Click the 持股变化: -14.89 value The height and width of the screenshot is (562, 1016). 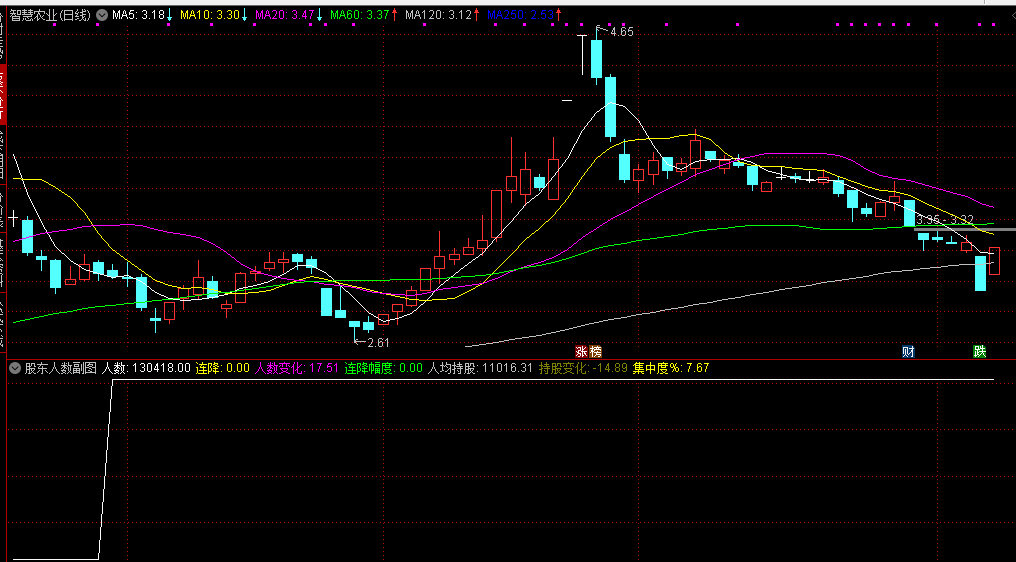(583, 368)
